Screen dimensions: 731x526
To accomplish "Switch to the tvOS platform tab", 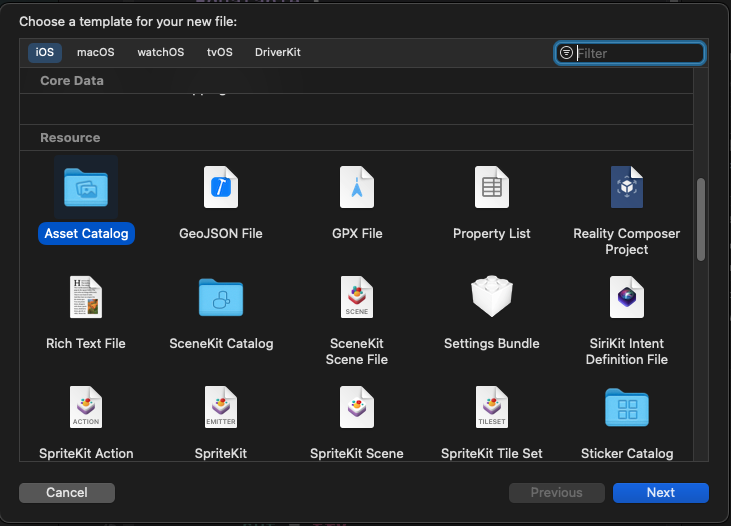I will [x=220, y=52].
